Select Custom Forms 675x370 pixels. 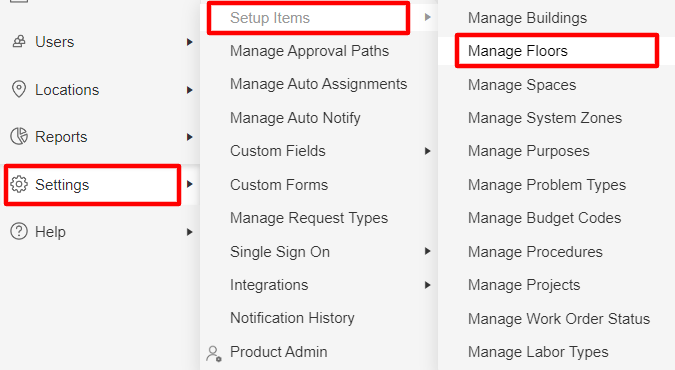click(279, 185)
